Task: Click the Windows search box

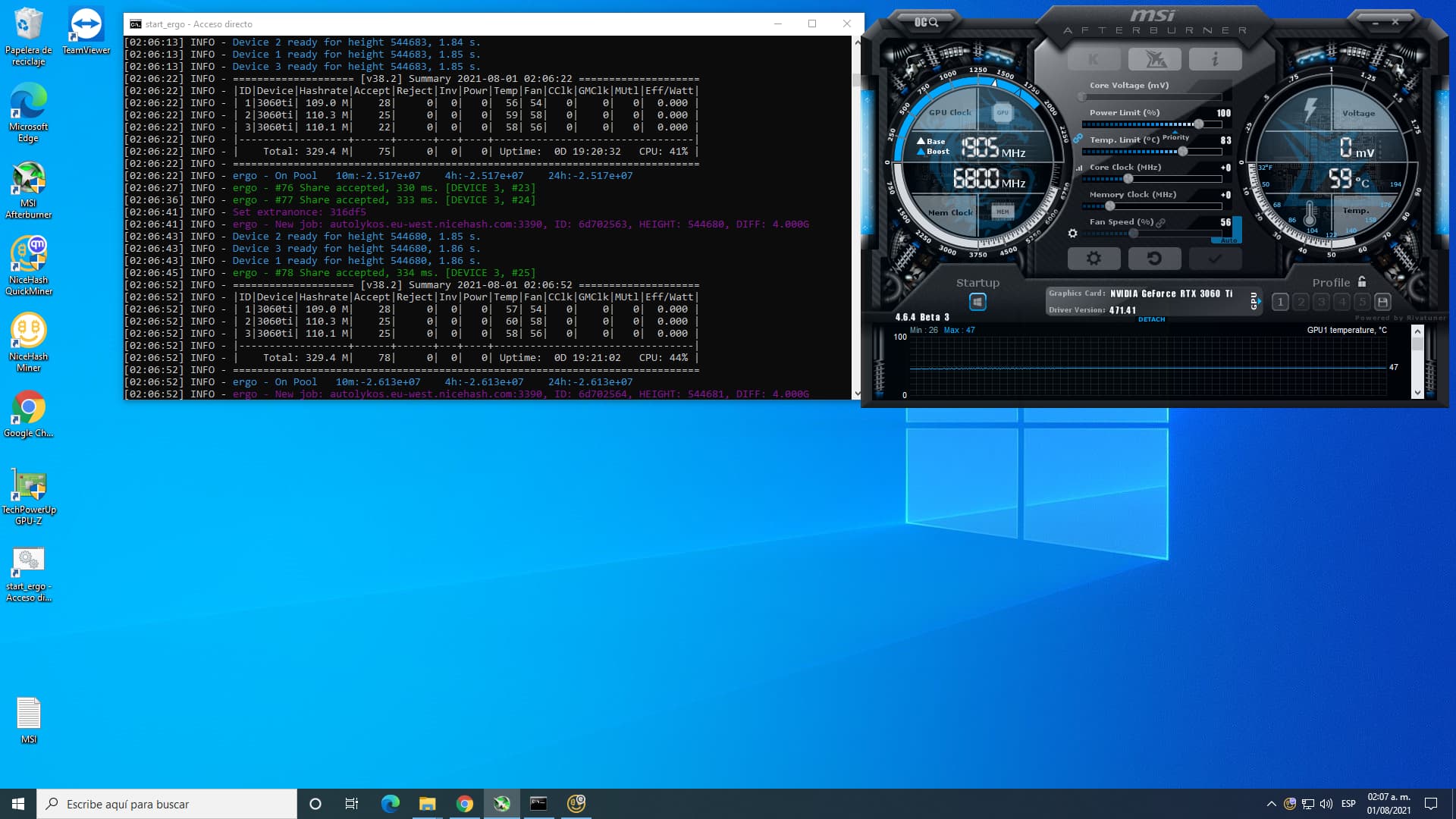Action: (x=167, y=804)
